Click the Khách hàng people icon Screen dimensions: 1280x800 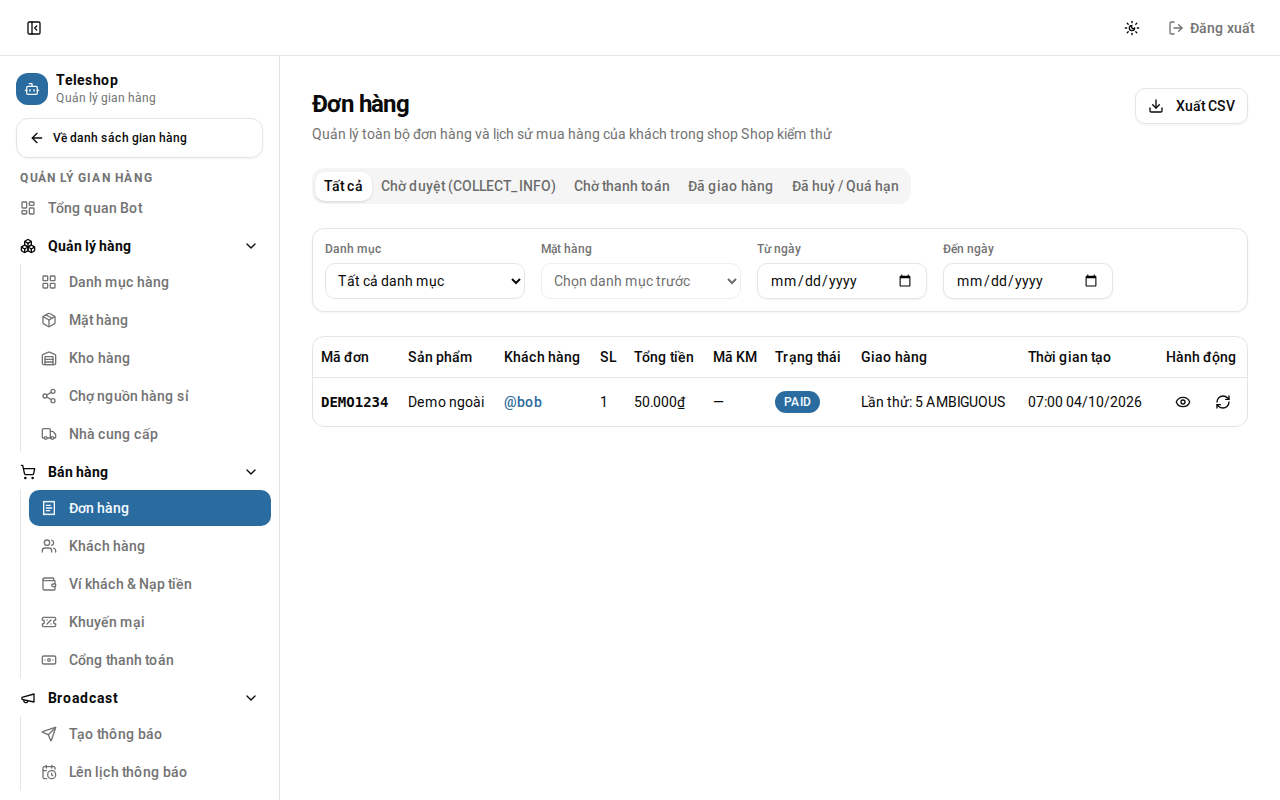49,546
